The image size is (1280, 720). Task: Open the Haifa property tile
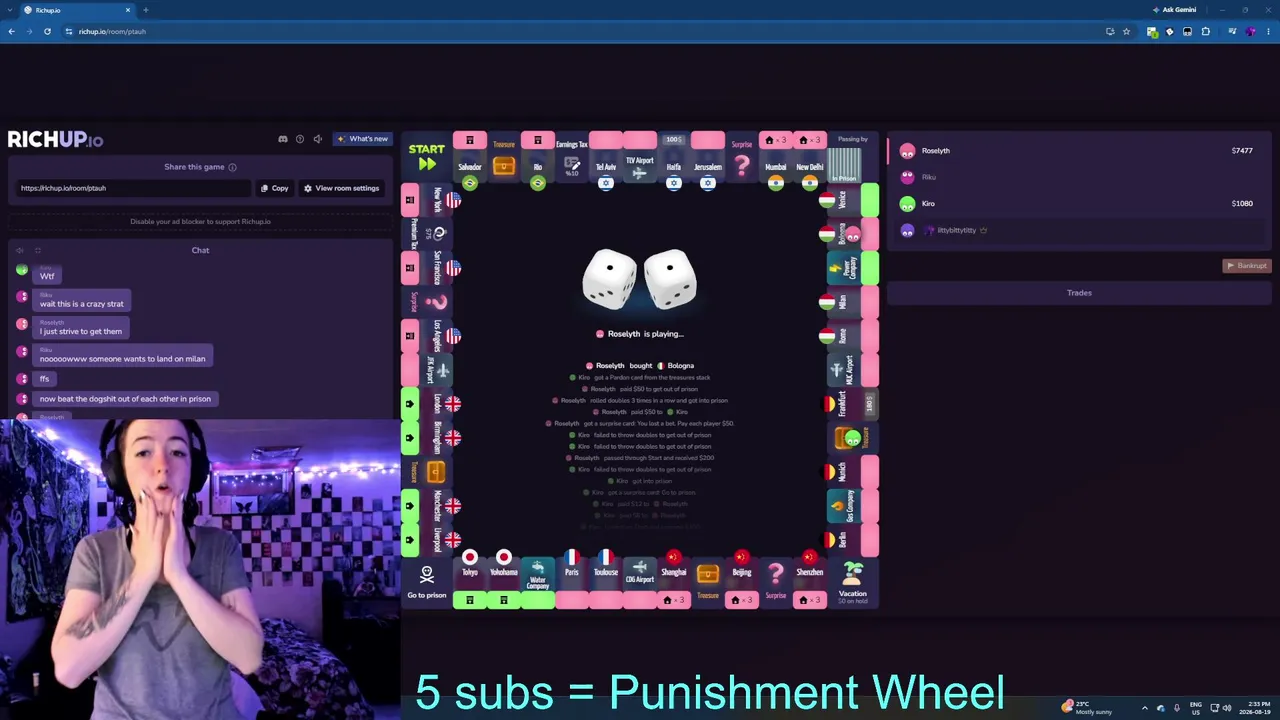[673, 158]
